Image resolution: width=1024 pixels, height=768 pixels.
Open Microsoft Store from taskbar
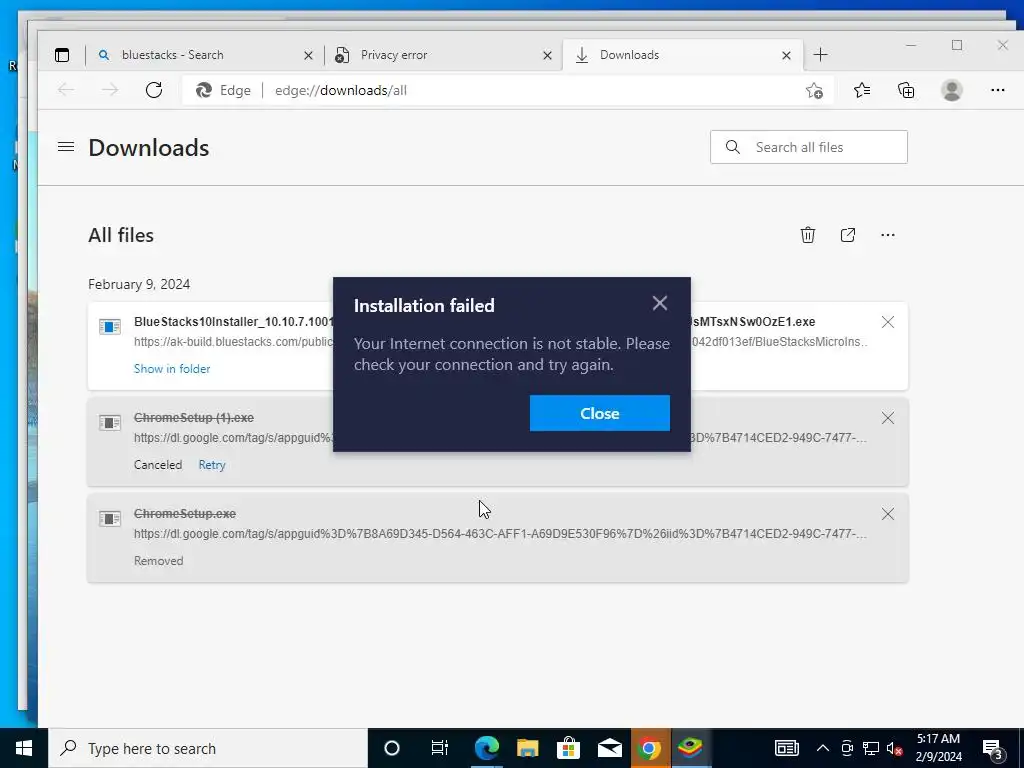568,748
